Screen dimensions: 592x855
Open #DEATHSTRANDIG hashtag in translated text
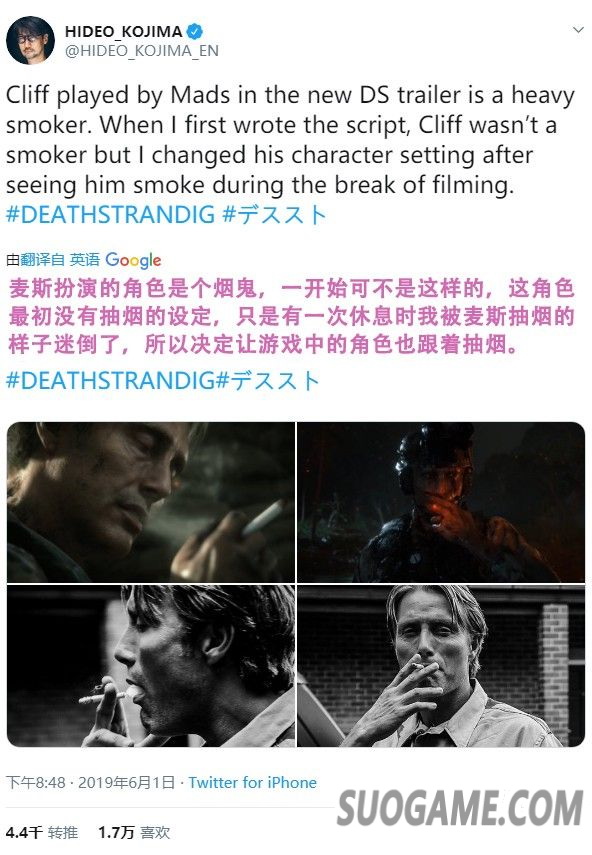click(110, 381)
